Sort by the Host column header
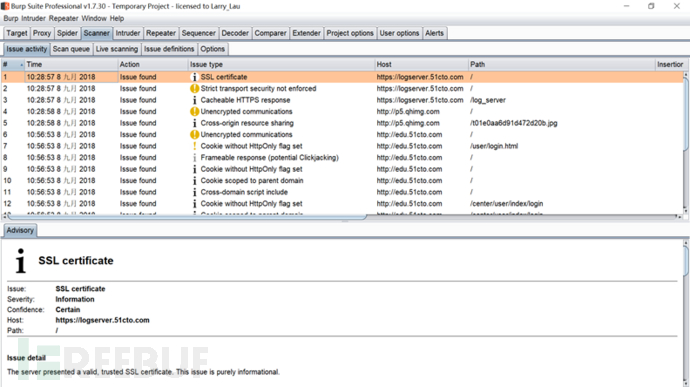The height and width of the screenshot is (387, 690). [421, 64]
